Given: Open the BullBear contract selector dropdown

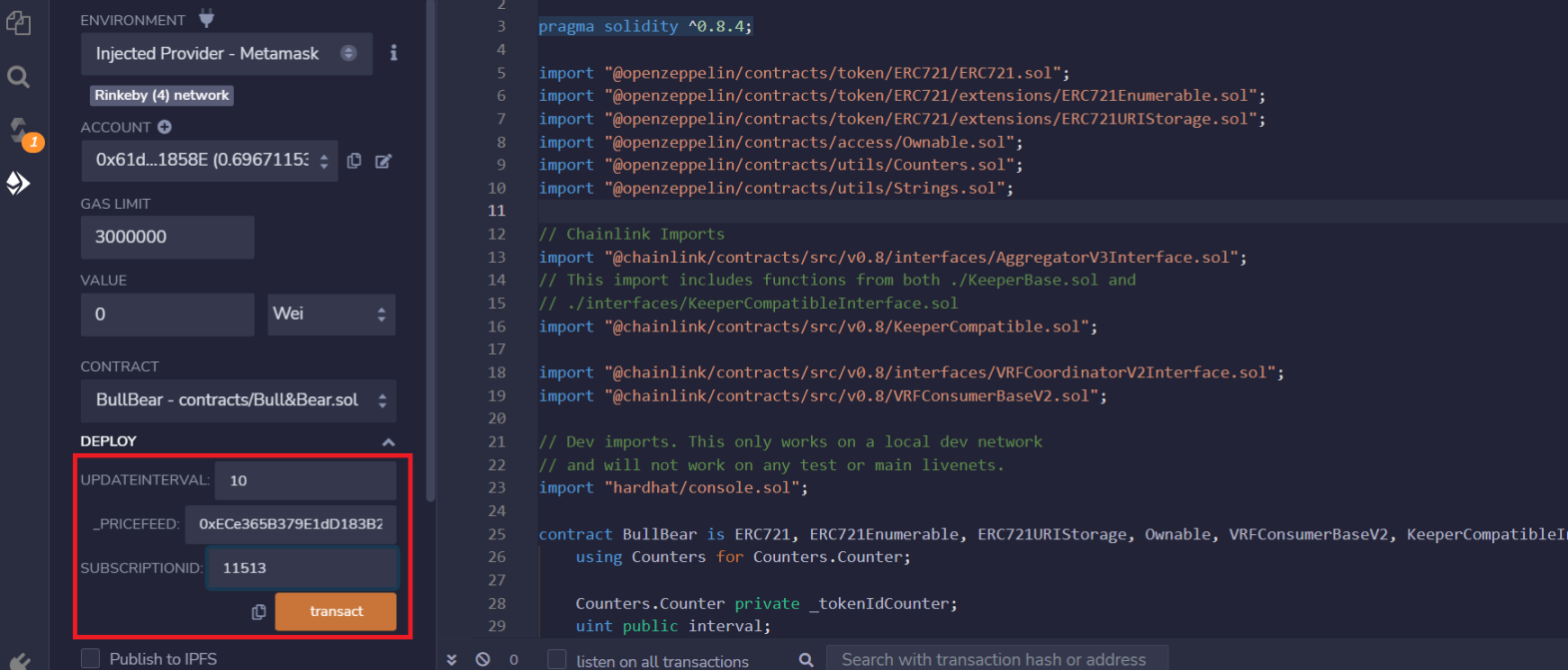Looking at the screenshot, I should coord(238,400).
